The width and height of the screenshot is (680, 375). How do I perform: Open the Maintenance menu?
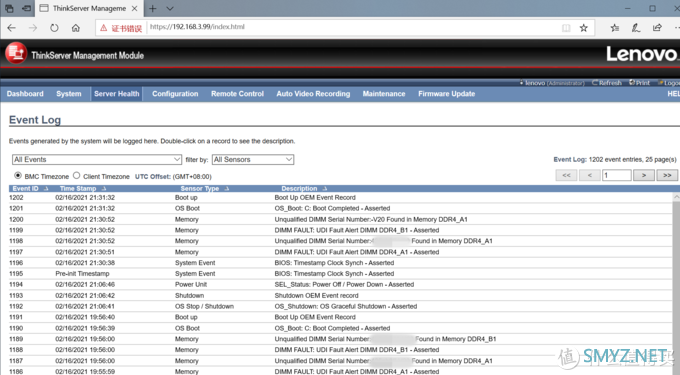[x=384, y=94]
